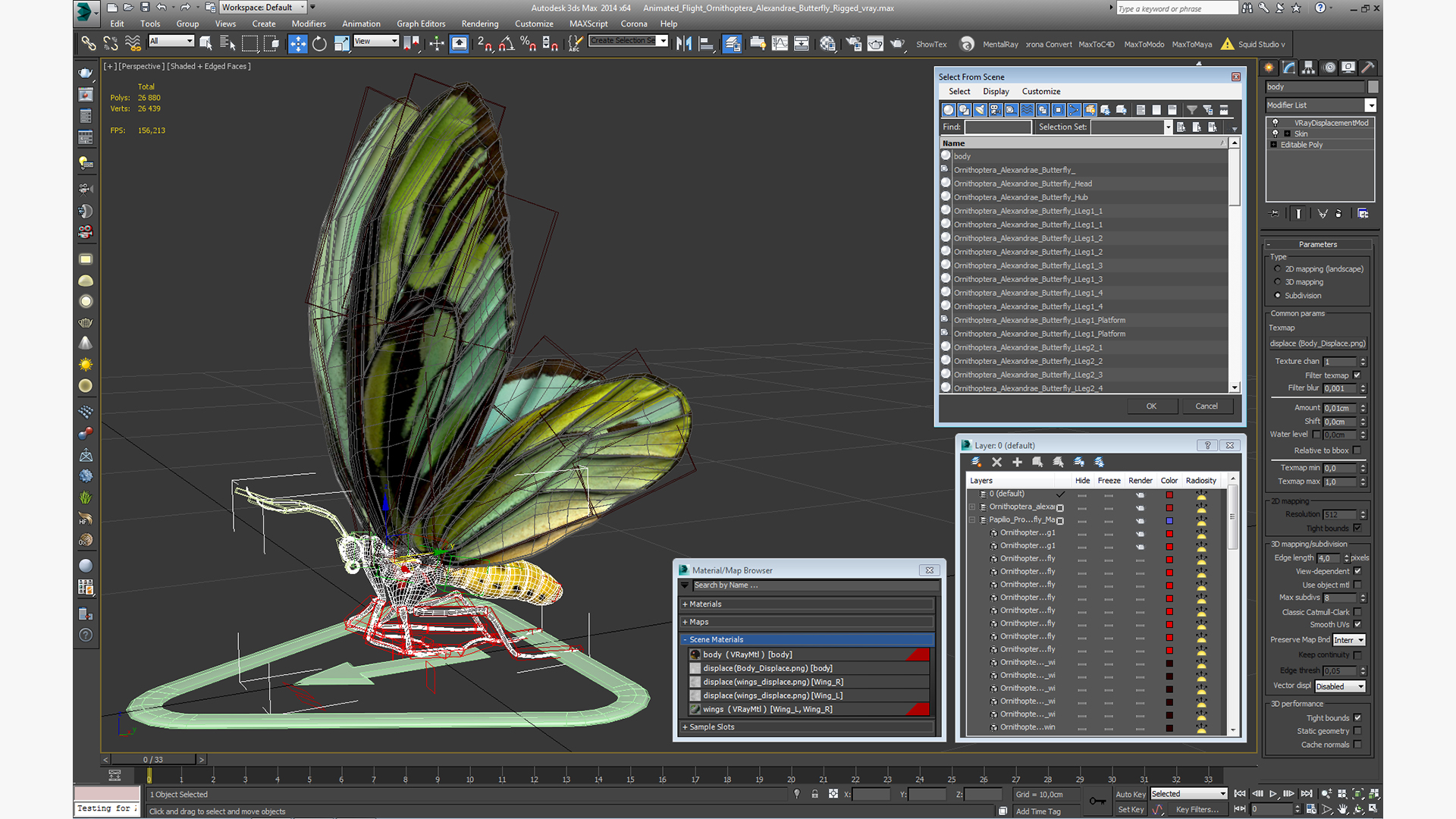
Task: Click the blue Papilio_Pro layer color swatch
Action: 1169,520
